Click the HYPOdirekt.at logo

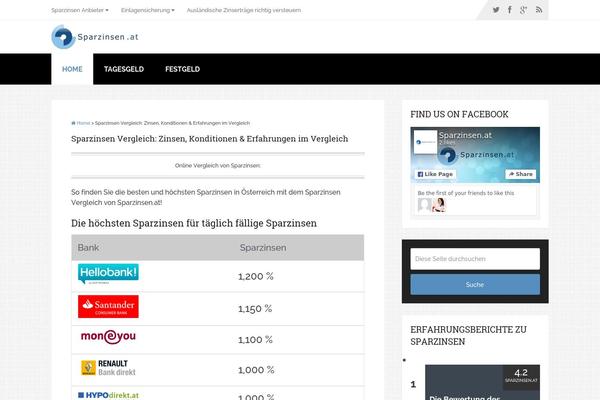tap(108, 395)
